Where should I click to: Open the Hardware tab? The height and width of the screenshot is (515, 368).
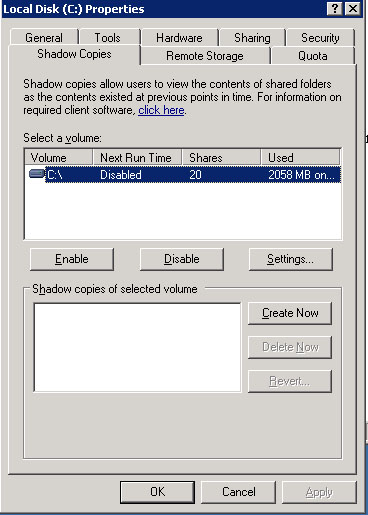point(179,37)
